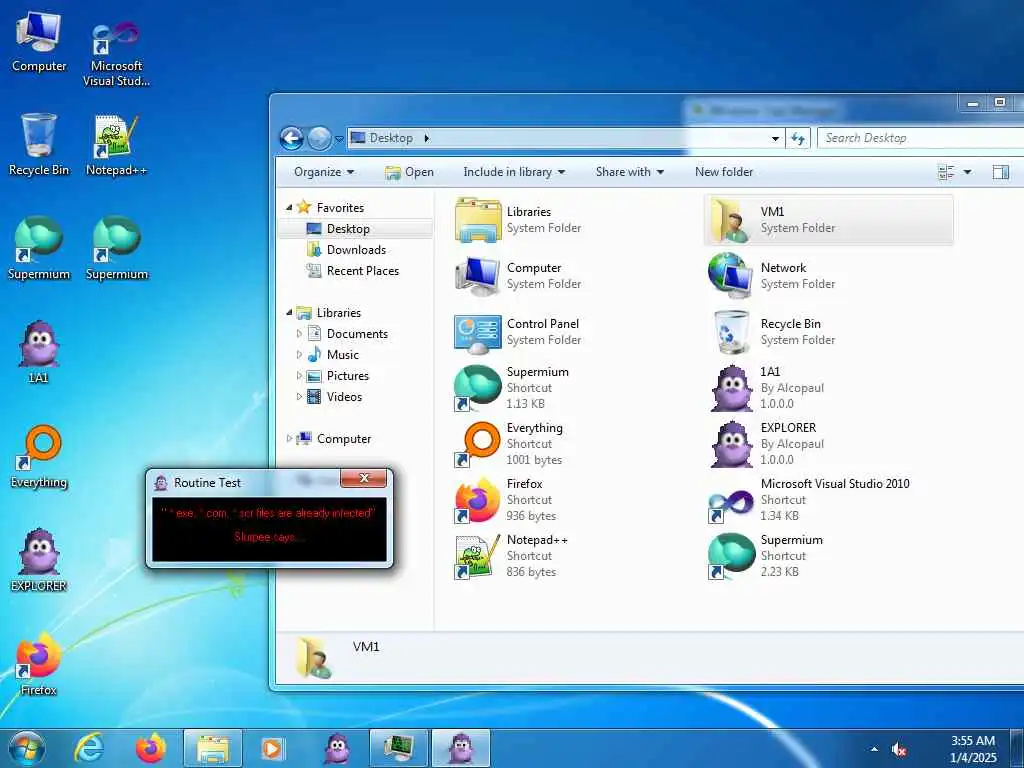Show hidden tray icons arrow
Screen dimensions: 1024x768
point(874,749)
